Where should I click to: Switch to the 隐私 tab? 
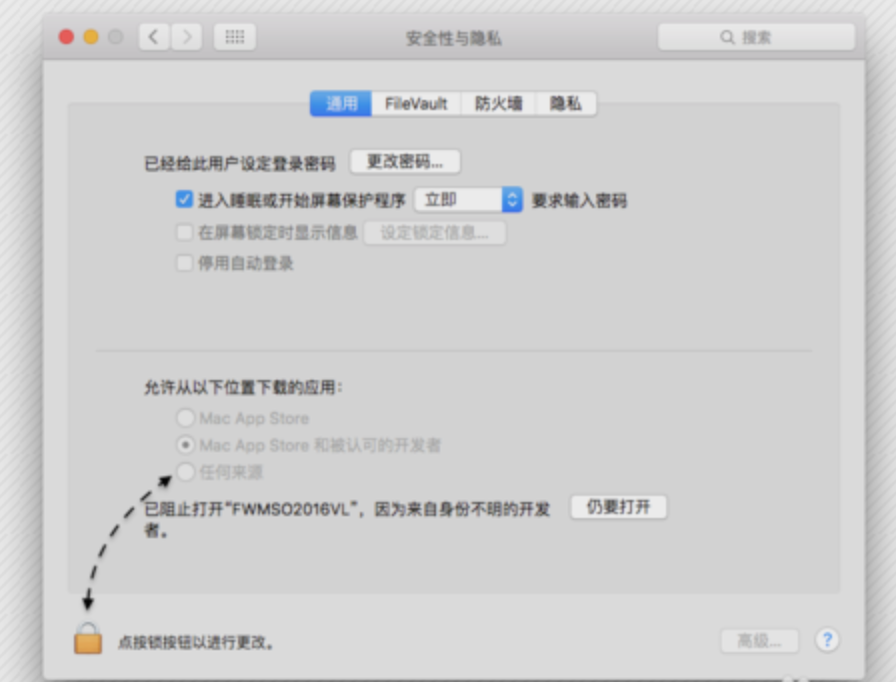(x=566, y=103)
